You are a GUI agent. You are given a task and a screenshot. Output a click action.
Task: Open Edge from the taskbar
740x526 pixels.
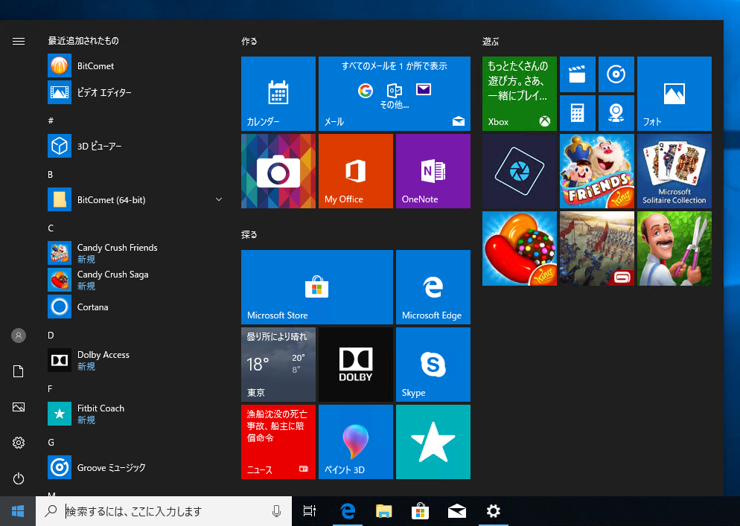(x=348, y=511)
